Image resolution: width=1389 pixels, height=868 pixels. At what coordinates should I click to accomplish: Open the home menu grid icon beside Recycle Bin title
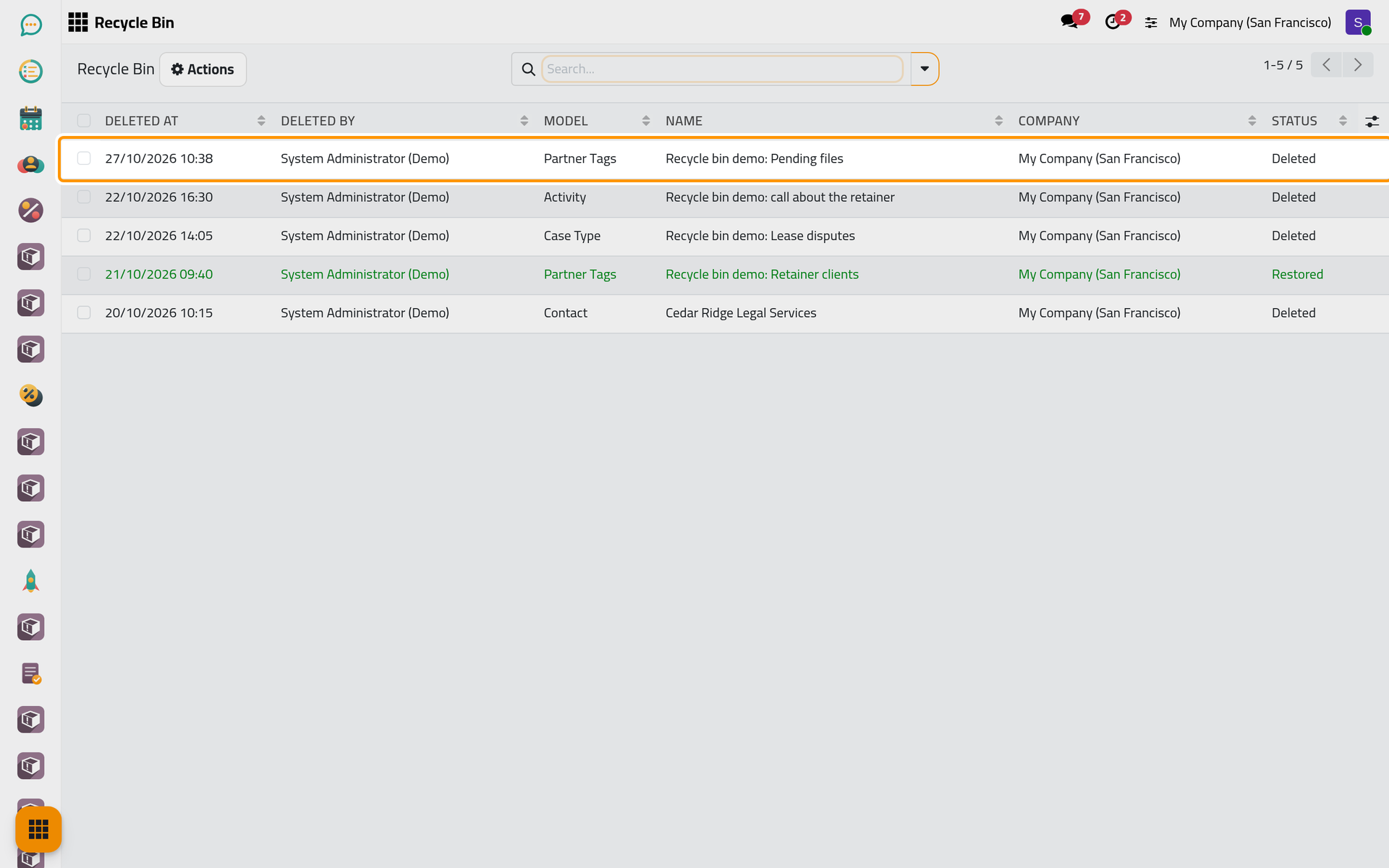78,22
